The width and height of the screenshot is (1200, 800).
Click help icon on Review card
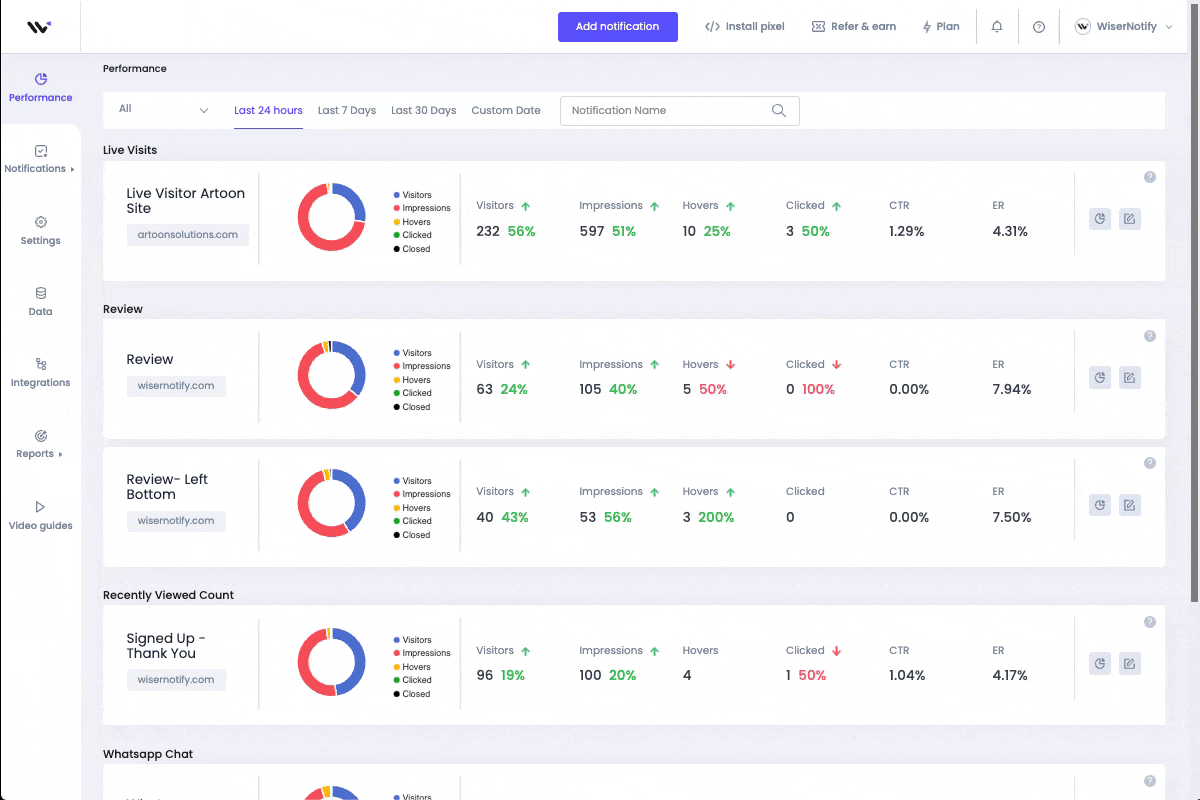pyautogui.click(x=1150, y=336)
